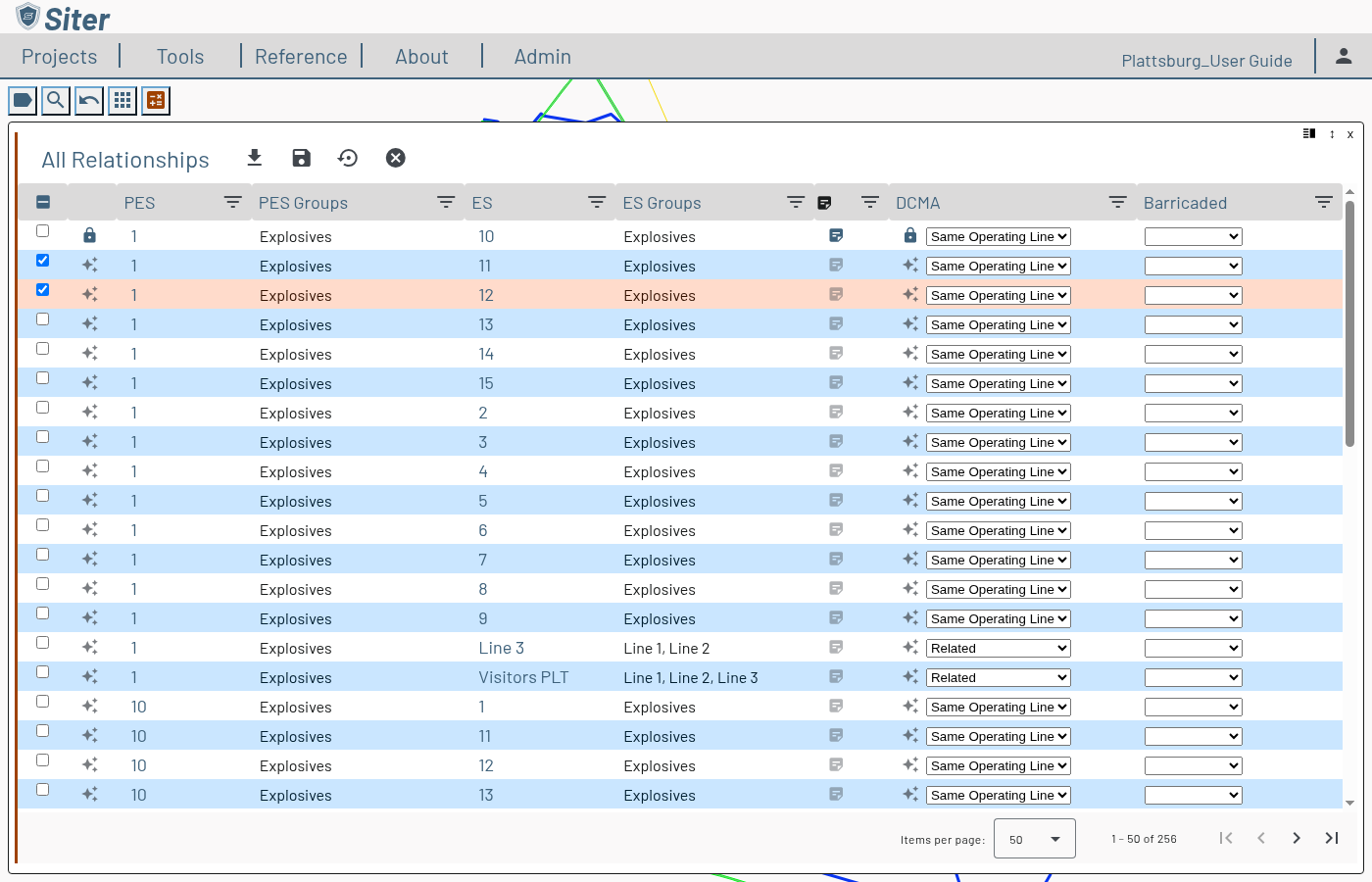Open the Items per page dropdown
The width and height of the screenshot is (1372, 882).
[x=1035, y=839]
